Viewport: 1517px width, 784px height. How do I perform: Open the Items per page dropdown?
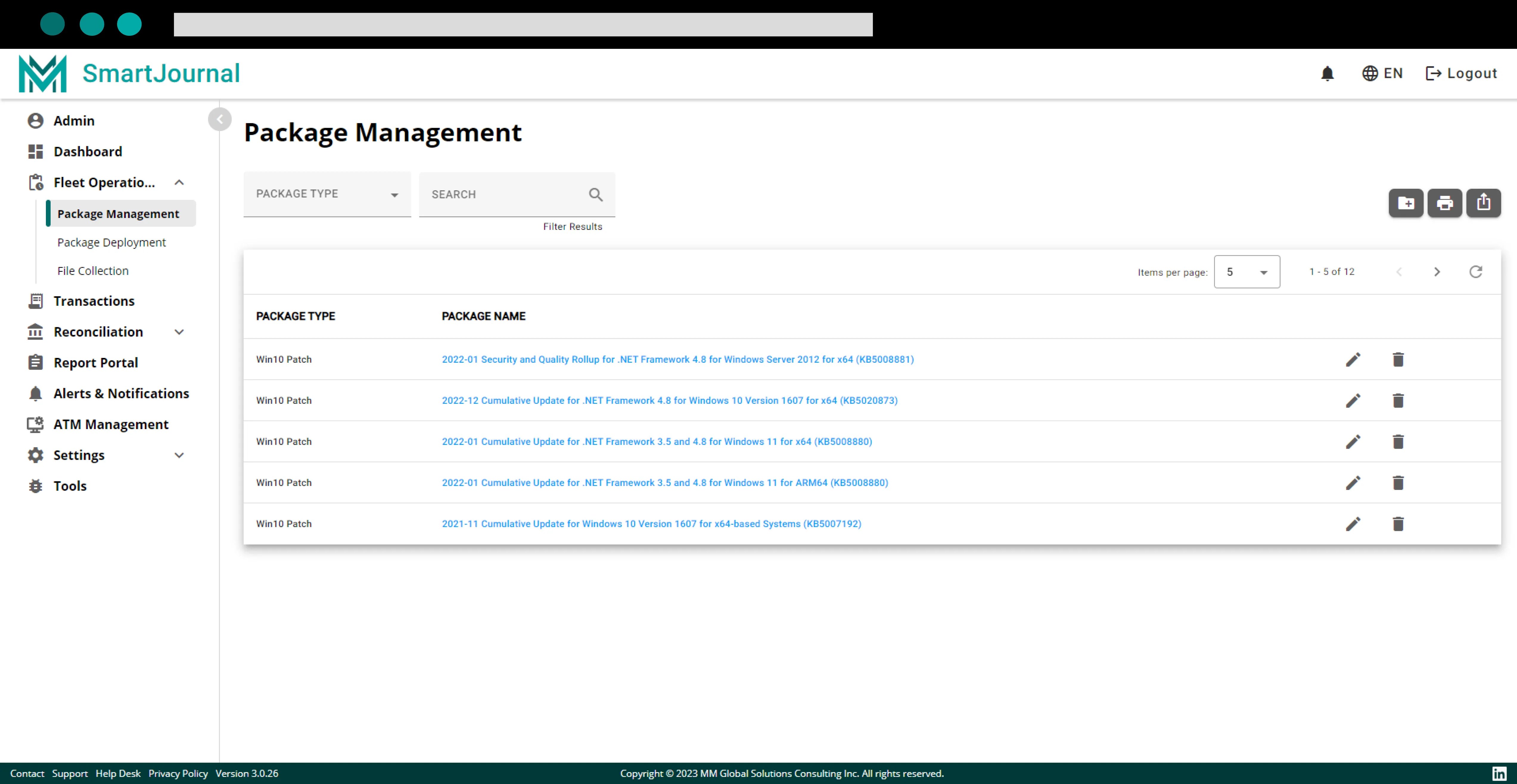tap(1247, 272)
